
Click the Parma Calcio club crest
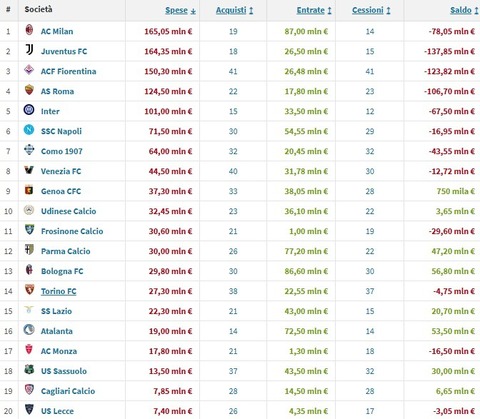pyautogui.click(x=29, y=250)
